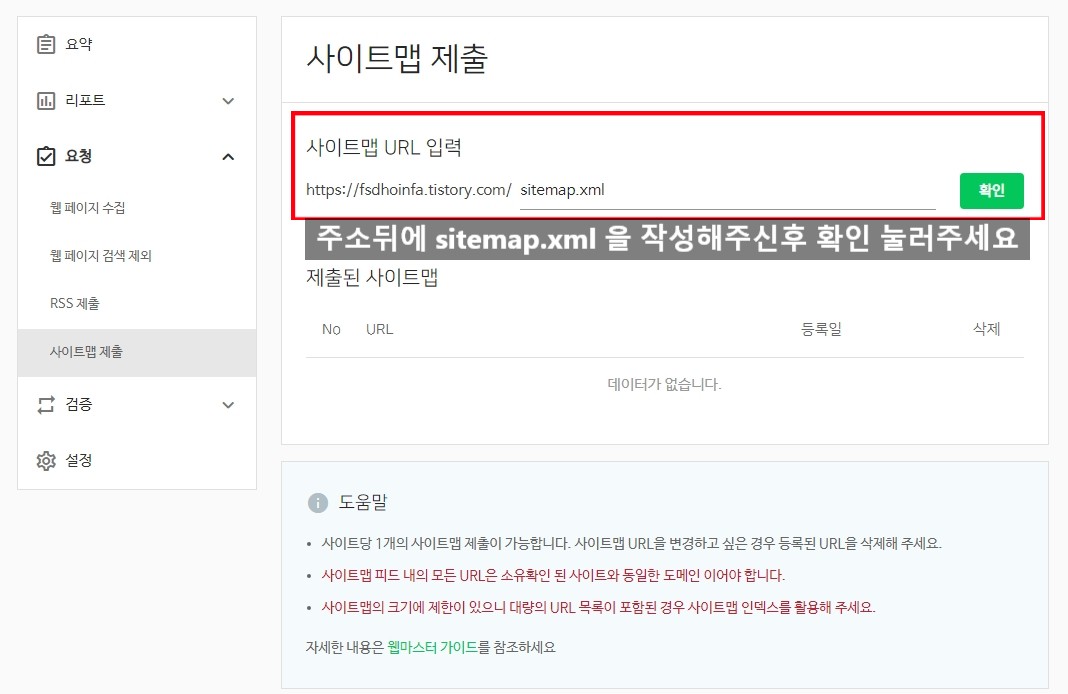Click the 삭제 column header
The height and width of the screenshot is (694, 1068).
[x=986, y=330]
